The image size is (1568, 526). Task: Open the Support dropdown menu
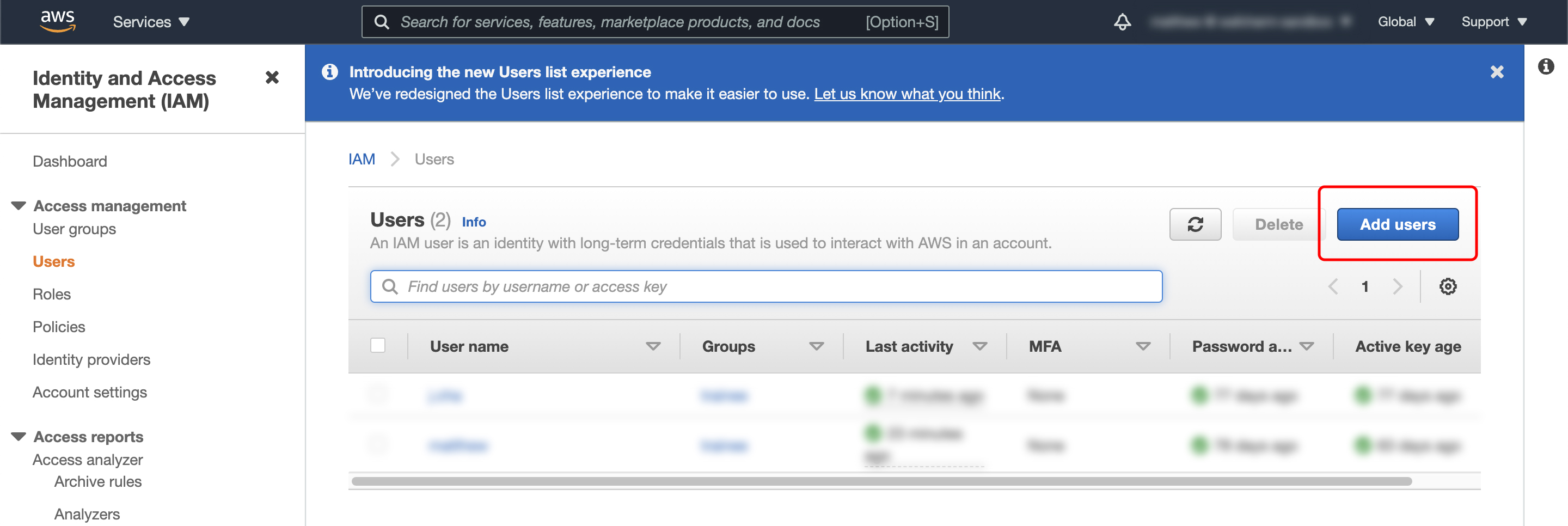(x=1494, y=22)
